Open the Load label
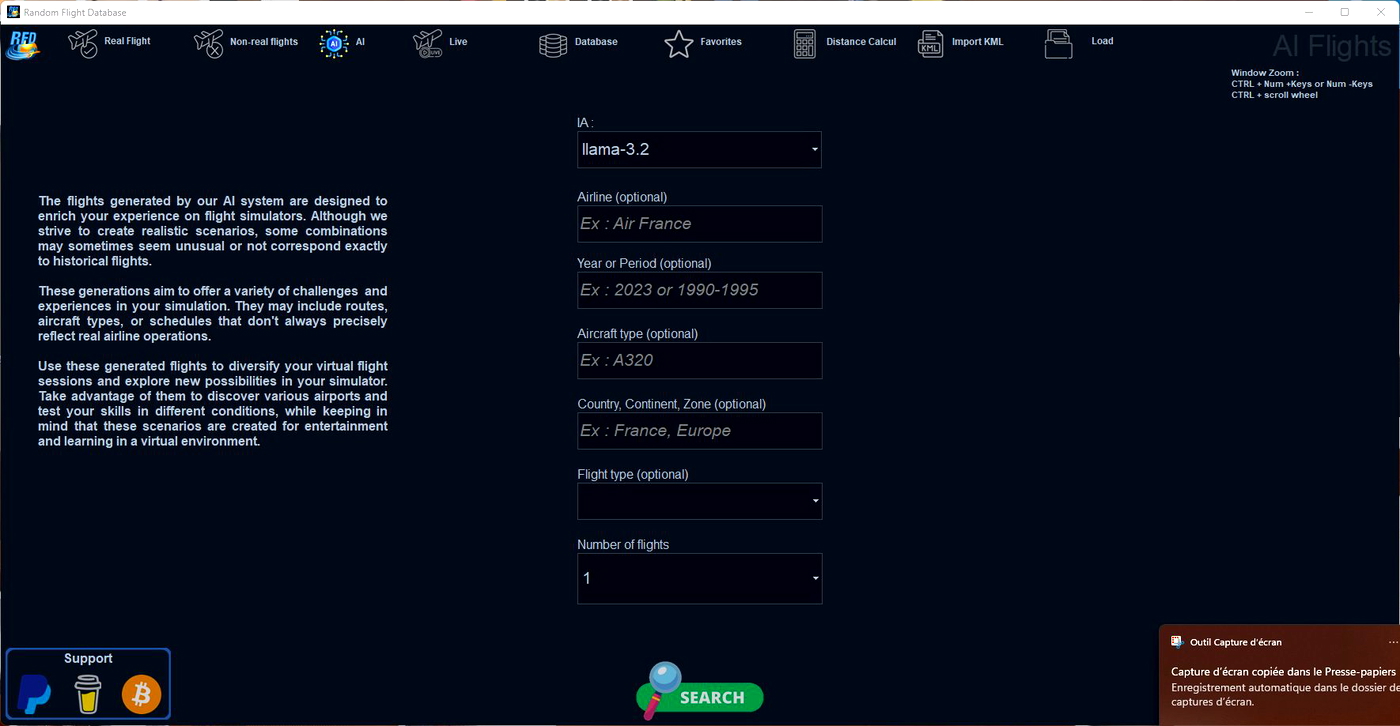The image size is (1400, 726). point(1102,42)
